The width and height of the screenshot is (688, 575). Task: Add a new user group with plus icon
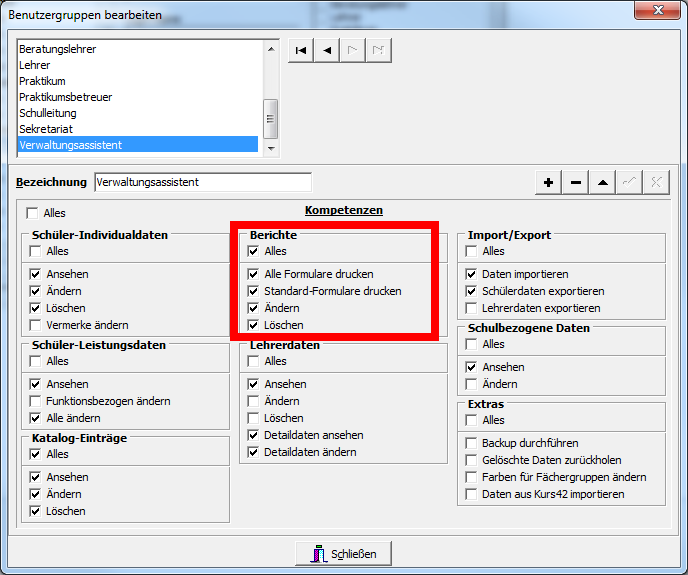click(548, 182)
